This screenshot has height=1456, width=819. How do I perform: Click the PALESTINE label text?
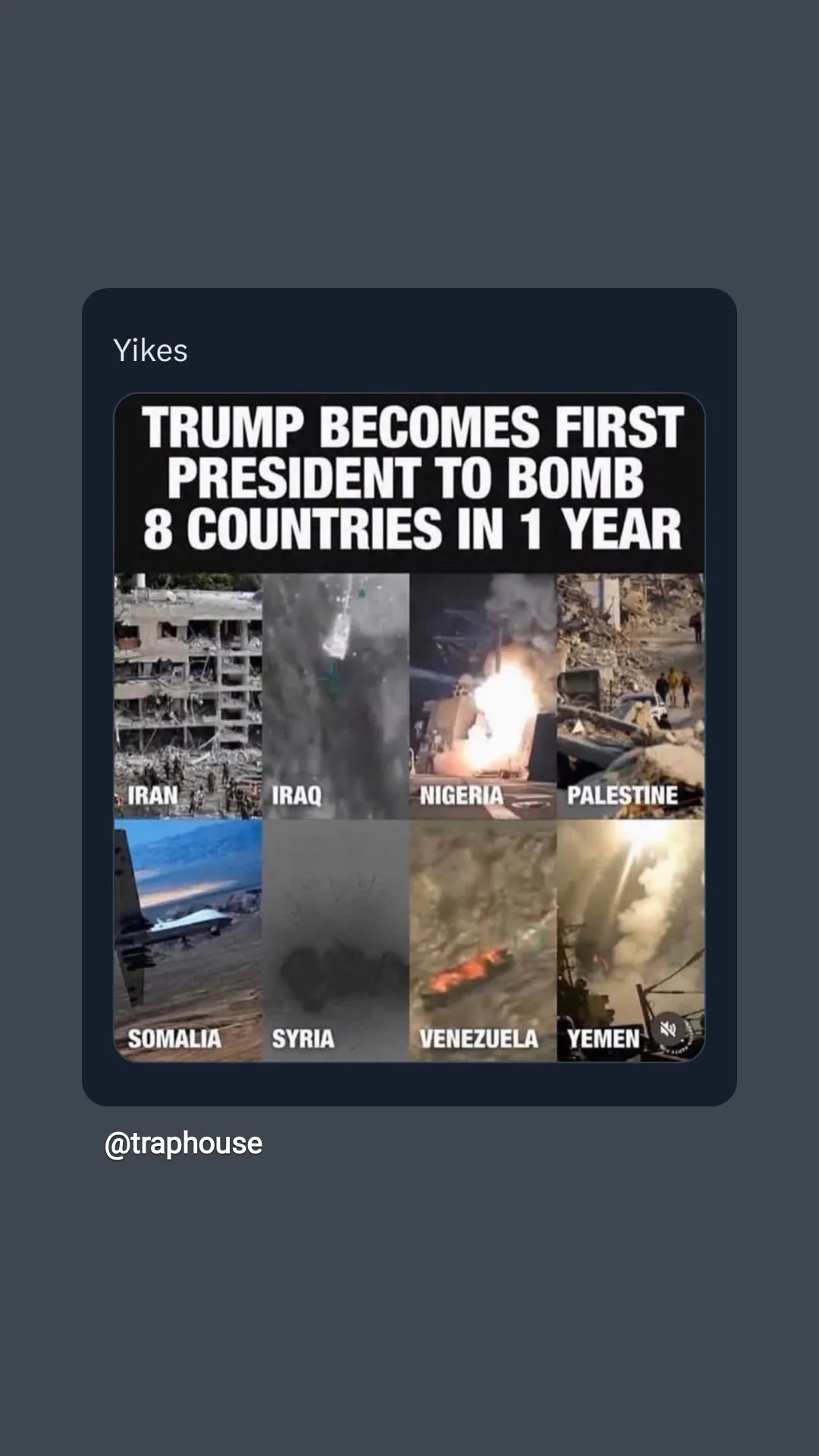click(623, 795)
